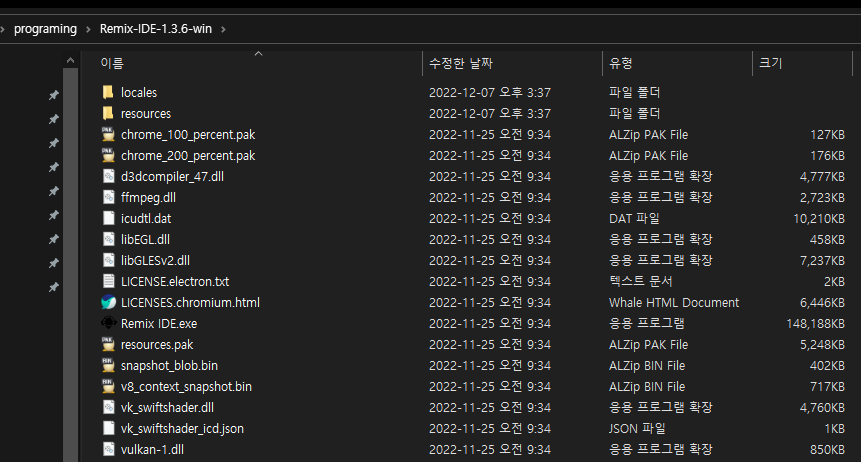Click the pin icon beside chrome_100_percent.pak row

(x=53, y=143)
